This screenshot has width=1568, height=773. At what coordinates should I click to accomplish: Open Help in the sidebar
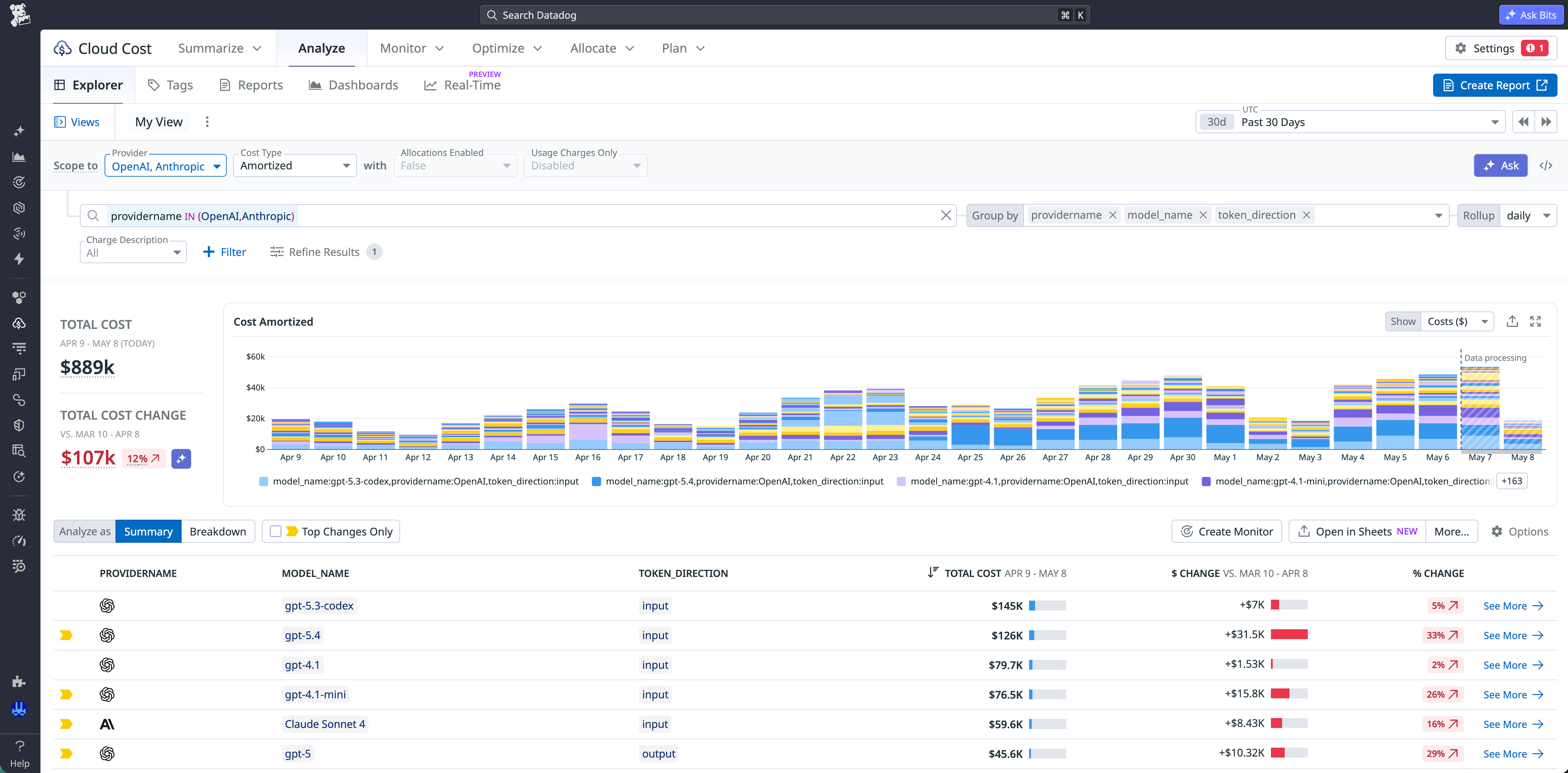pyautogui.click(x=19, y=754)
